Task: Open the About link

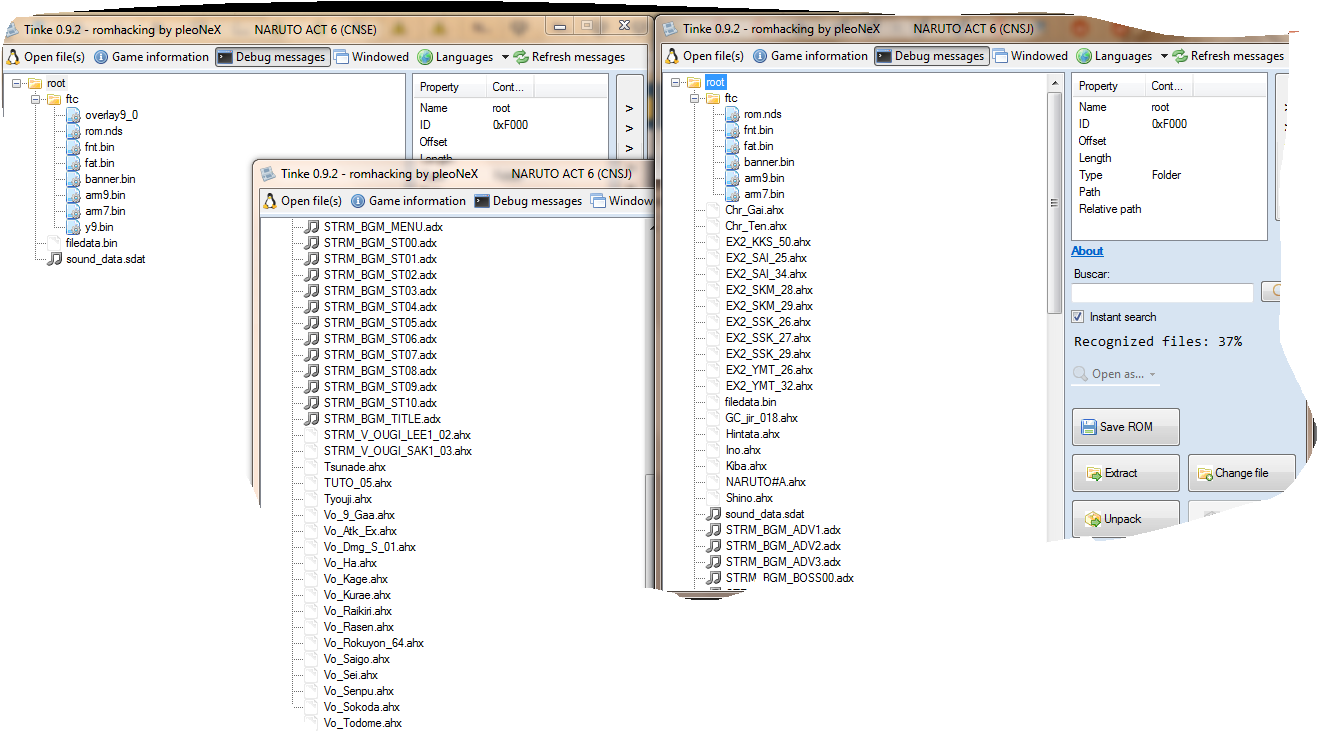Action: pyautogui.click(x=1087, y=251)
